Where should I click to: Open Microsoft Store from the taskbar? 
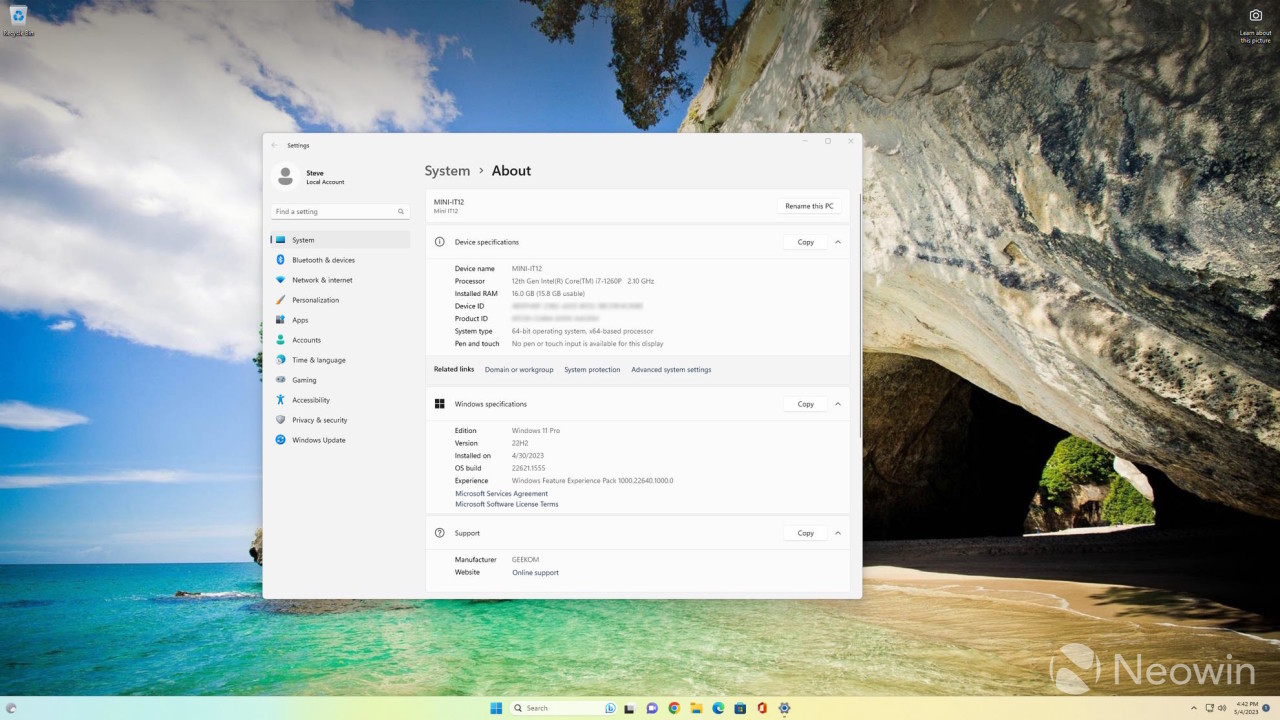point(740,708)
